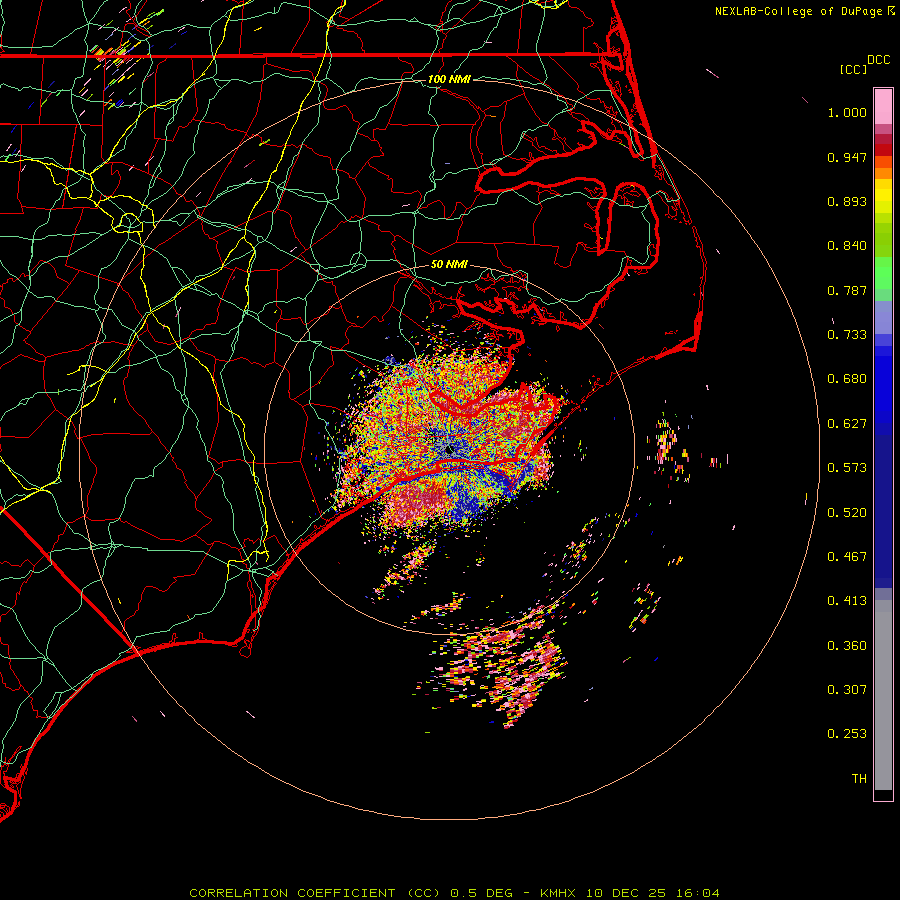
Task: Select the 0.307 legend value
Action: pos(847,690)
